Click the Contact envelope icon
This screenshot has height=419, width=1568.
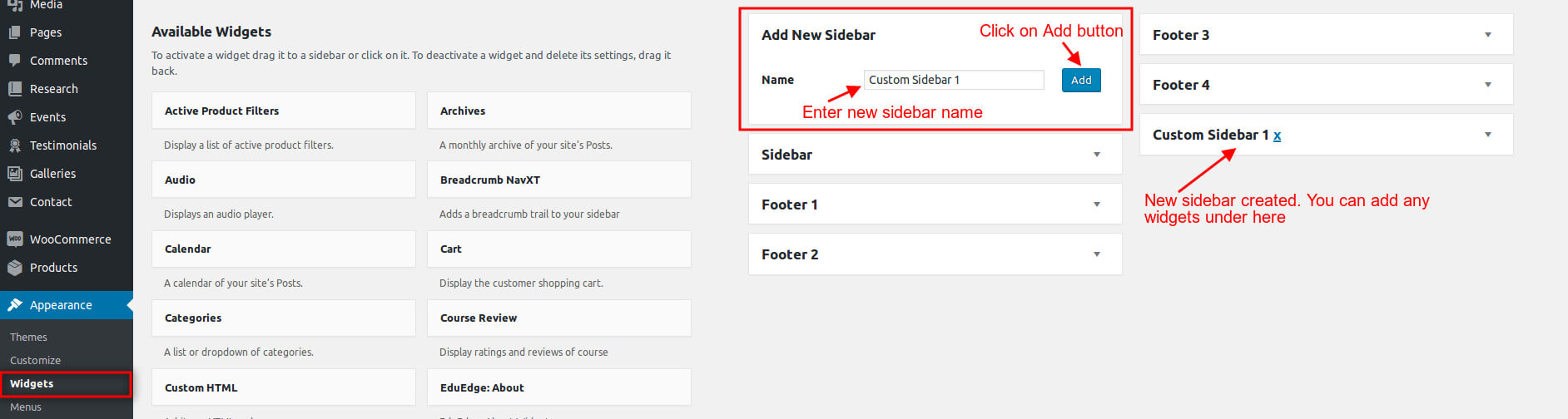click(14, 202)
